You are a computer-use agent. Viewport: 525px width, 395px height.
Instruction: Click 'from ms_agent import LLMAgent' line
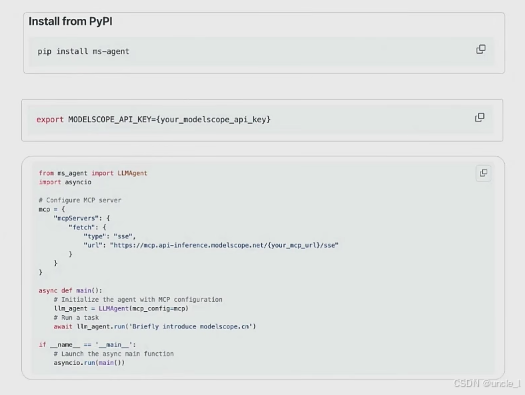coord(93,173)
